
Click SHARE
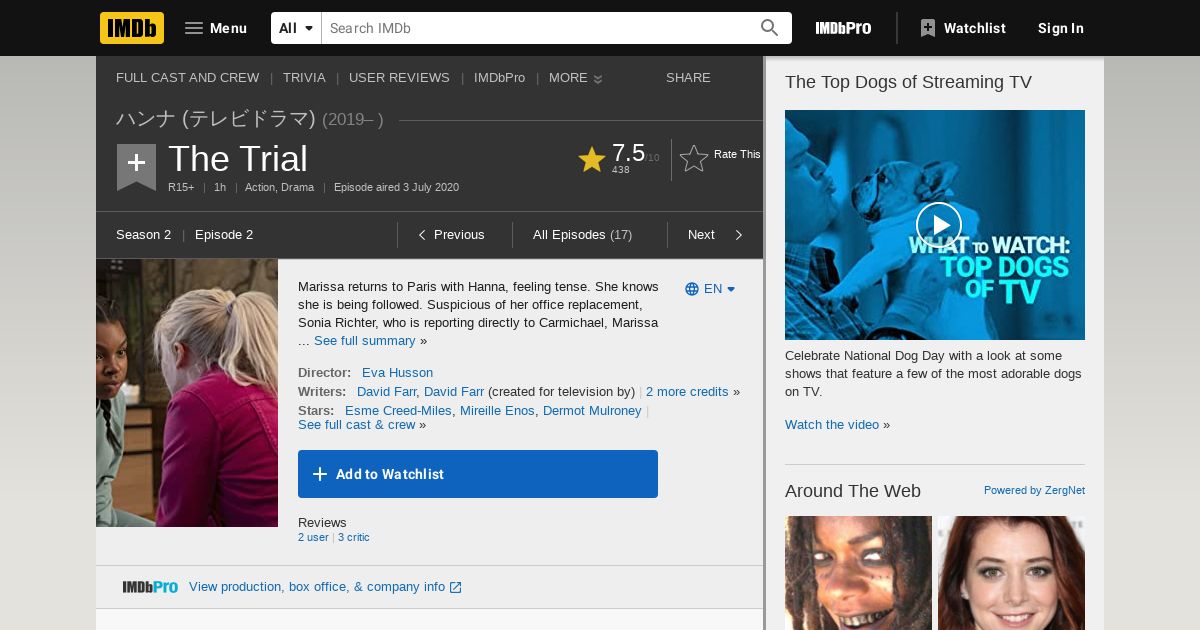[688, 77]
